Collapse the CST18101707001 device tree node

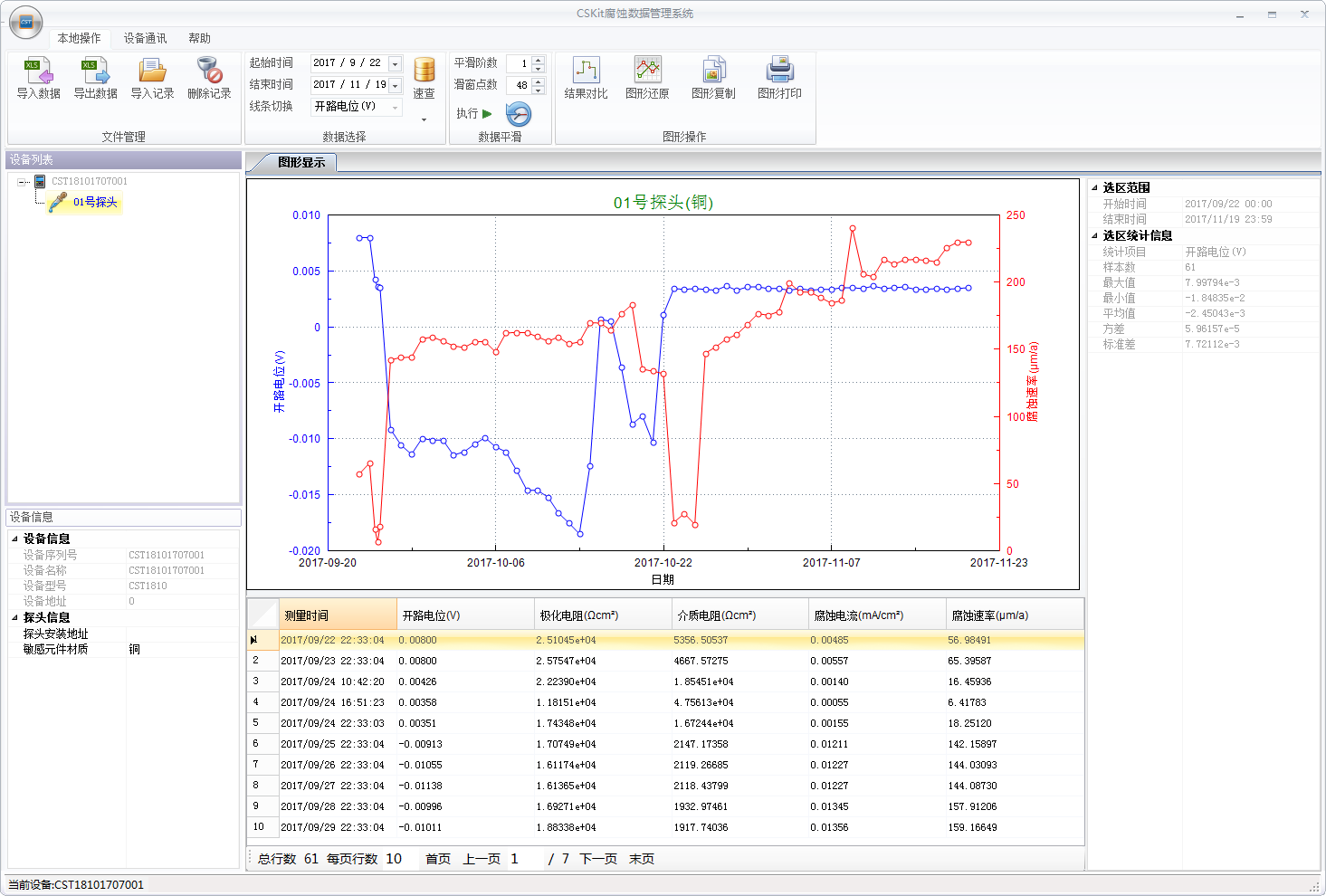tap(22, 182)
